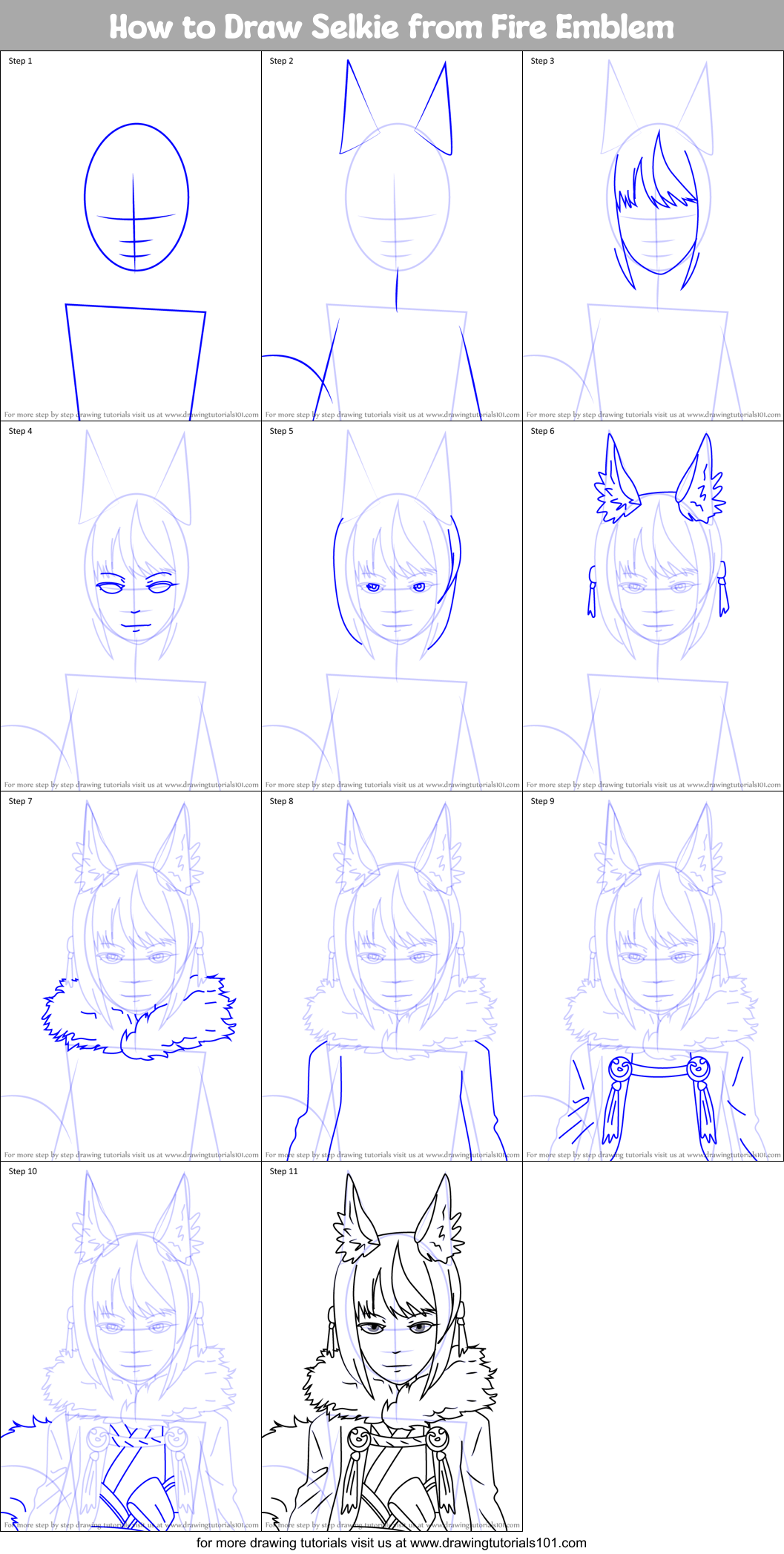Click the 'Step 5' label
Screen dimensions: 784x1554
click(x=282, y=431)
